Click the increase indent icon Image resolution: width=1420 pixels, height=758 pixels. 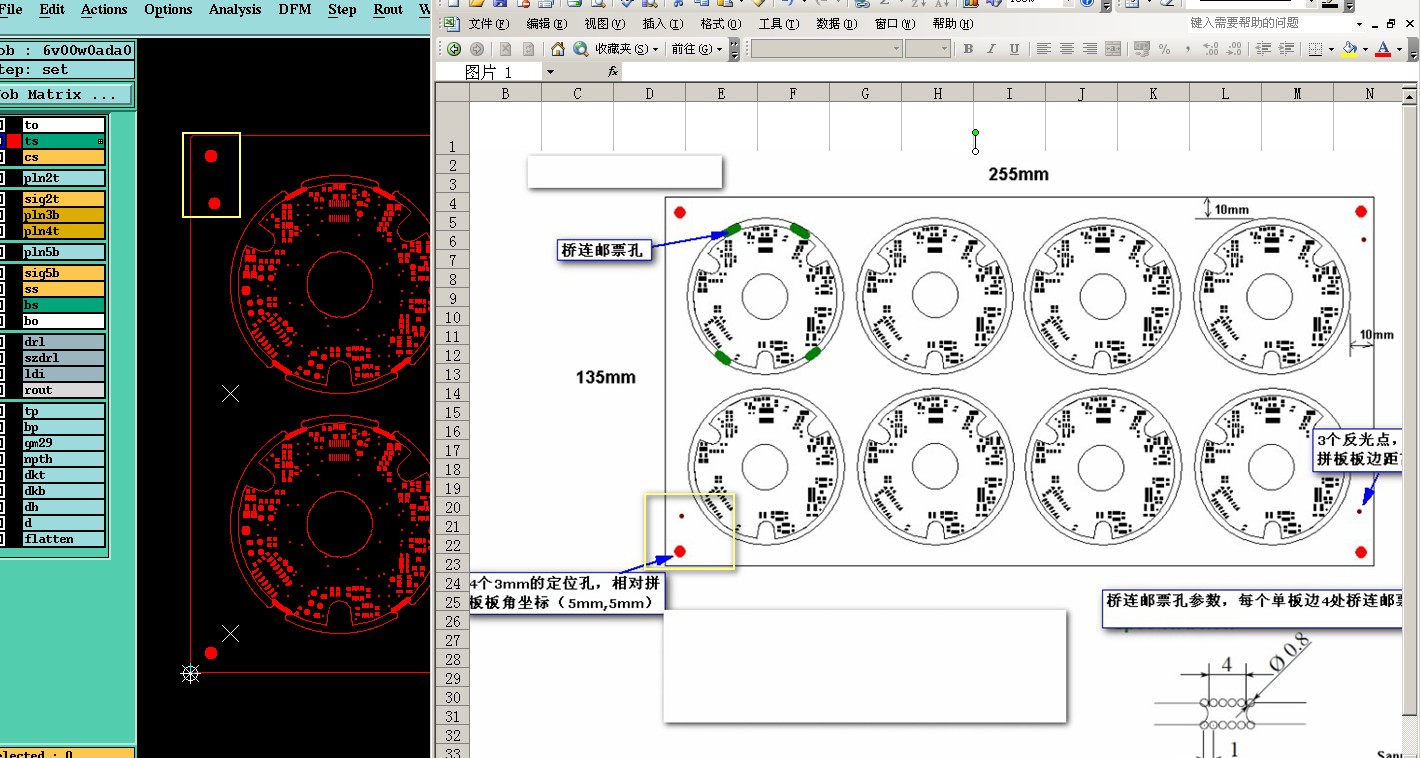point(1287,48)
